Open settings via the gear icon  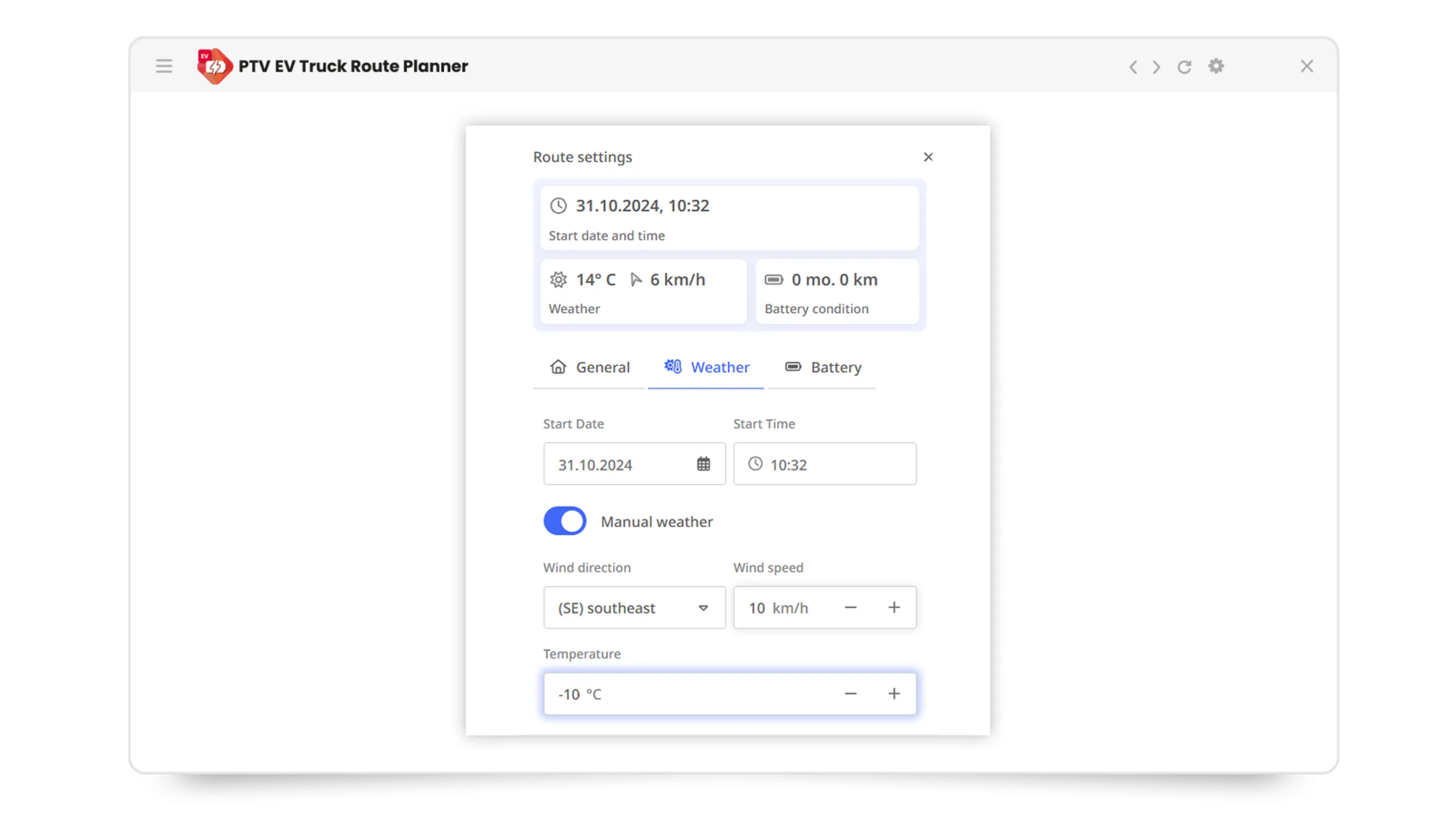(1216, 67)
